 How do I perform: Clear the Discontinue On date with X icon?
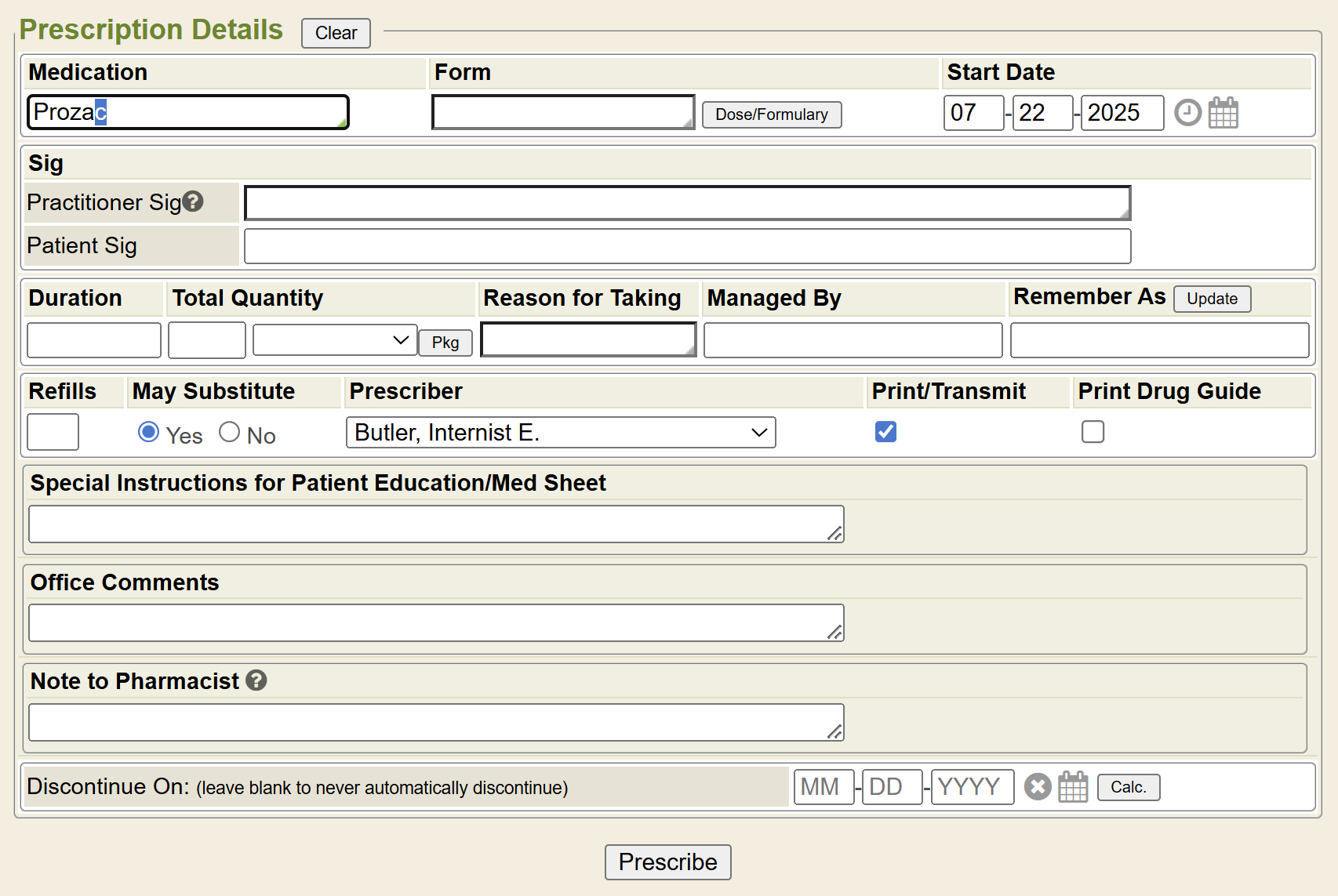tap(1037, 786)
